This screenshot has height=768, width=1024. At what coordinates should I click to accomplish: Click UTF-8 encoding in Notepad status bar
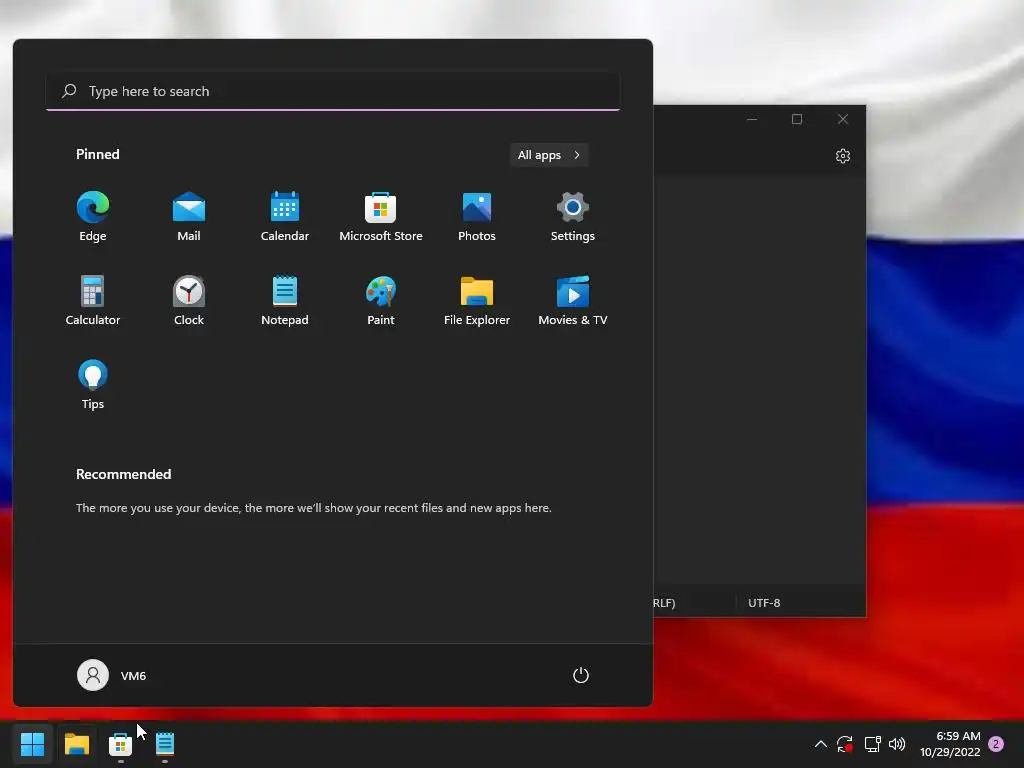click(x=764, y=603)
